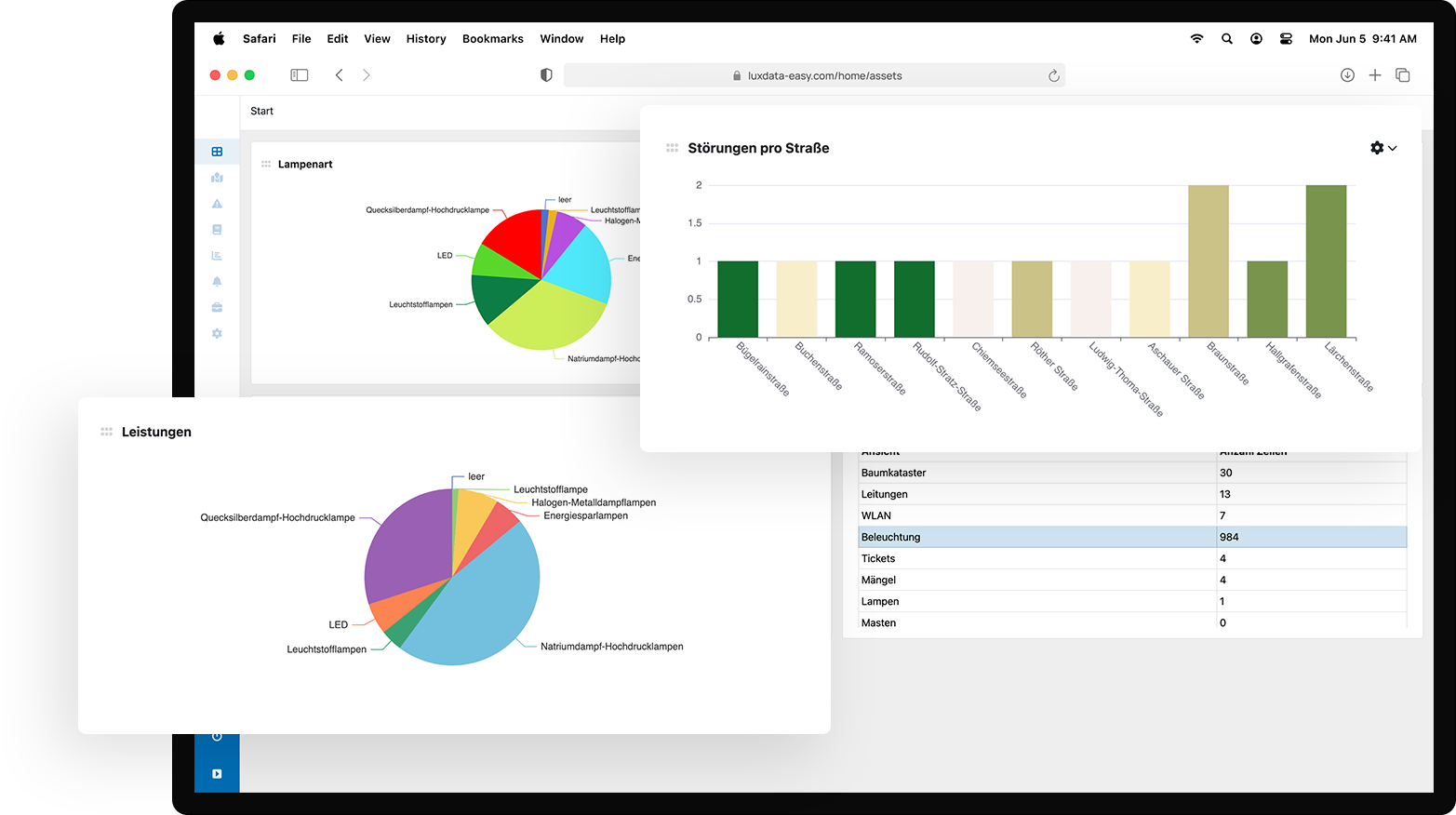Screen dimensions: 1456x815
Task: Click the privacy shield icon in Safari
Action: (x=546, y=75)
